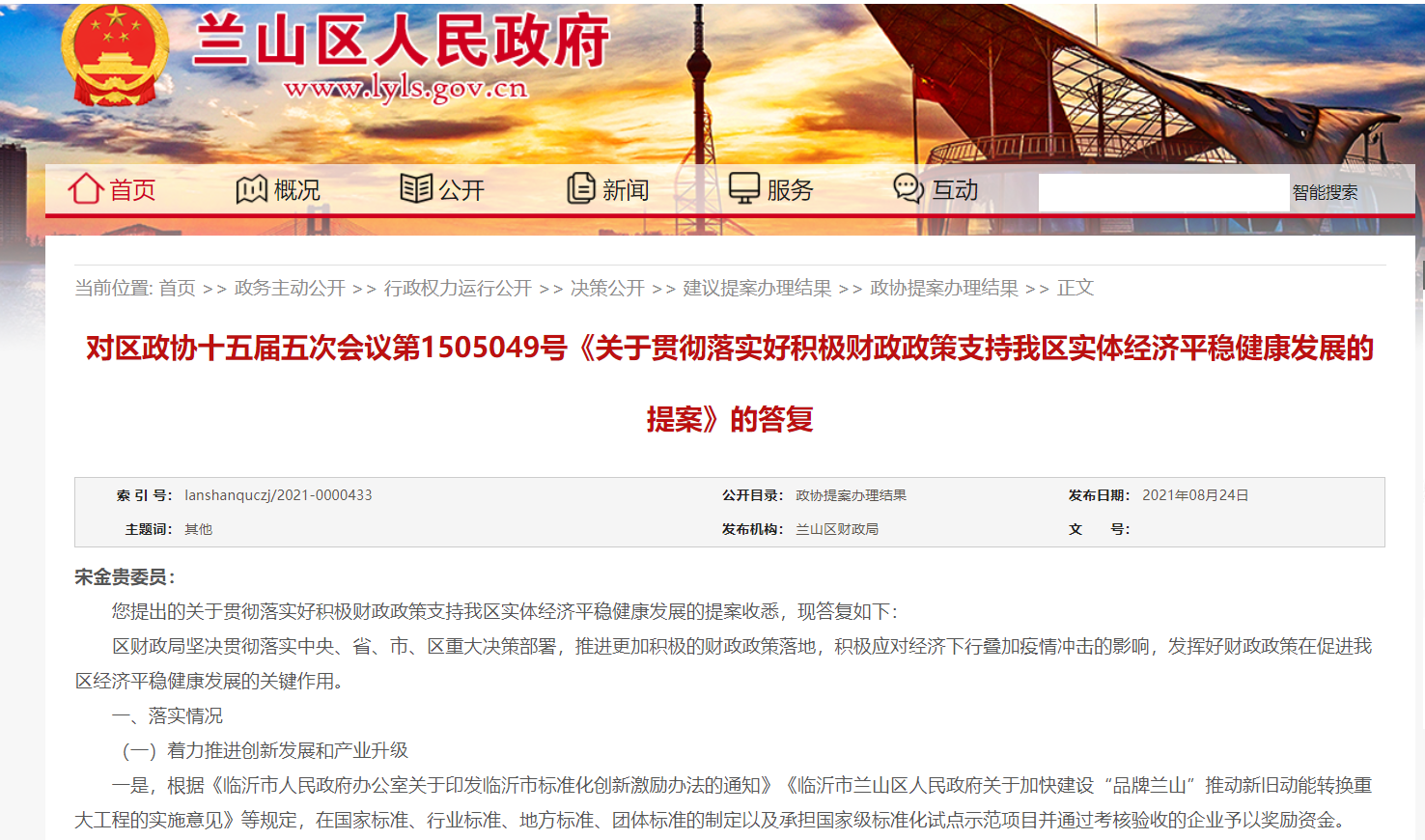Click the map icon beside 概况
The width and height of the screenshot is (1425, 840).
click(251, 189)
